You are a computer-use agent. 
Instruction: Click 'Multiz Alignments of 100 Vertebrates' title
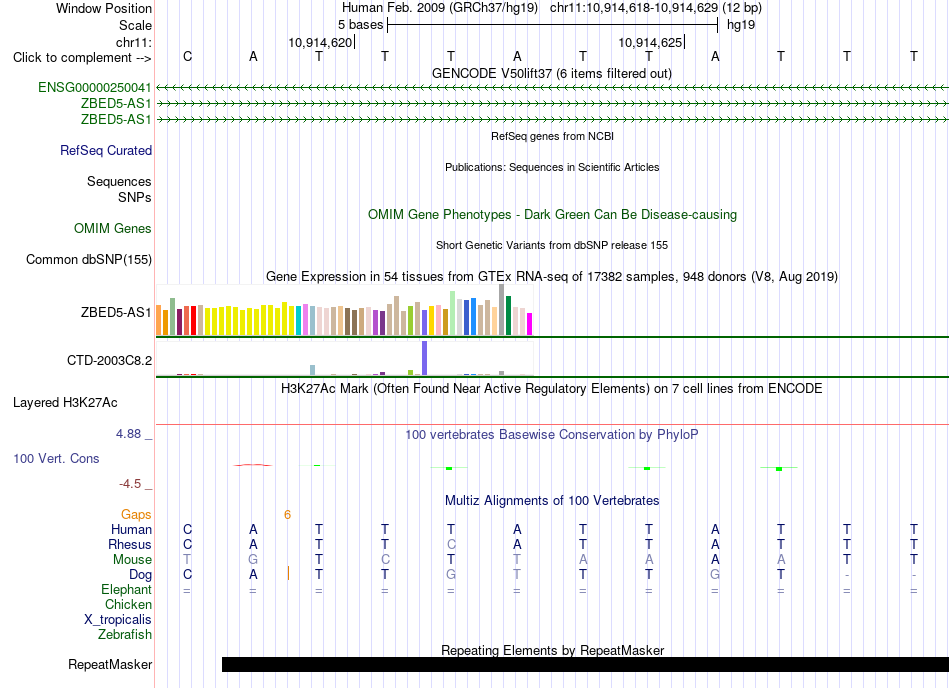click(552, 500)
